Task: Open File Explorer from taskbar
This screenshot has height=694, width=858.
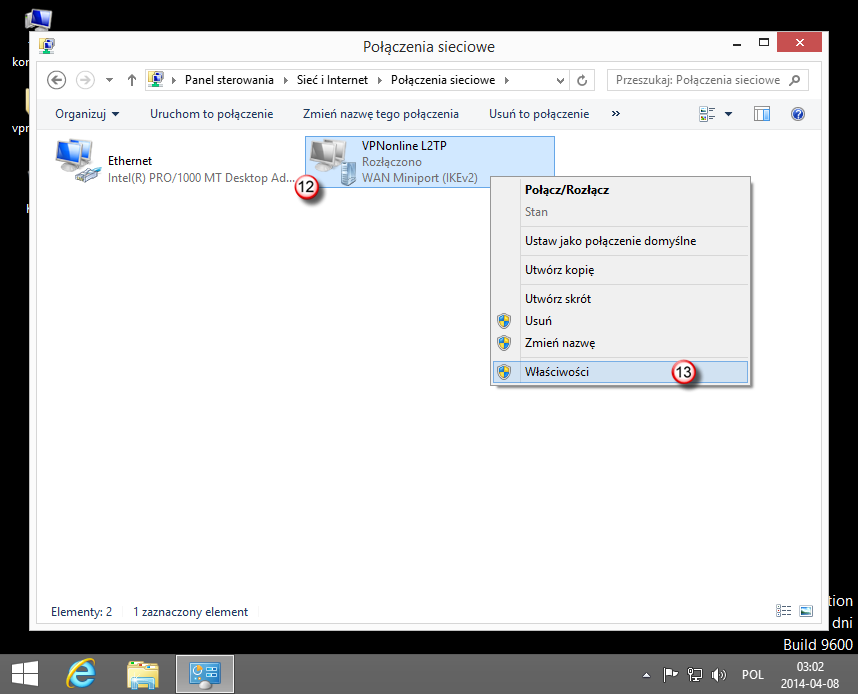Action: 143,674
